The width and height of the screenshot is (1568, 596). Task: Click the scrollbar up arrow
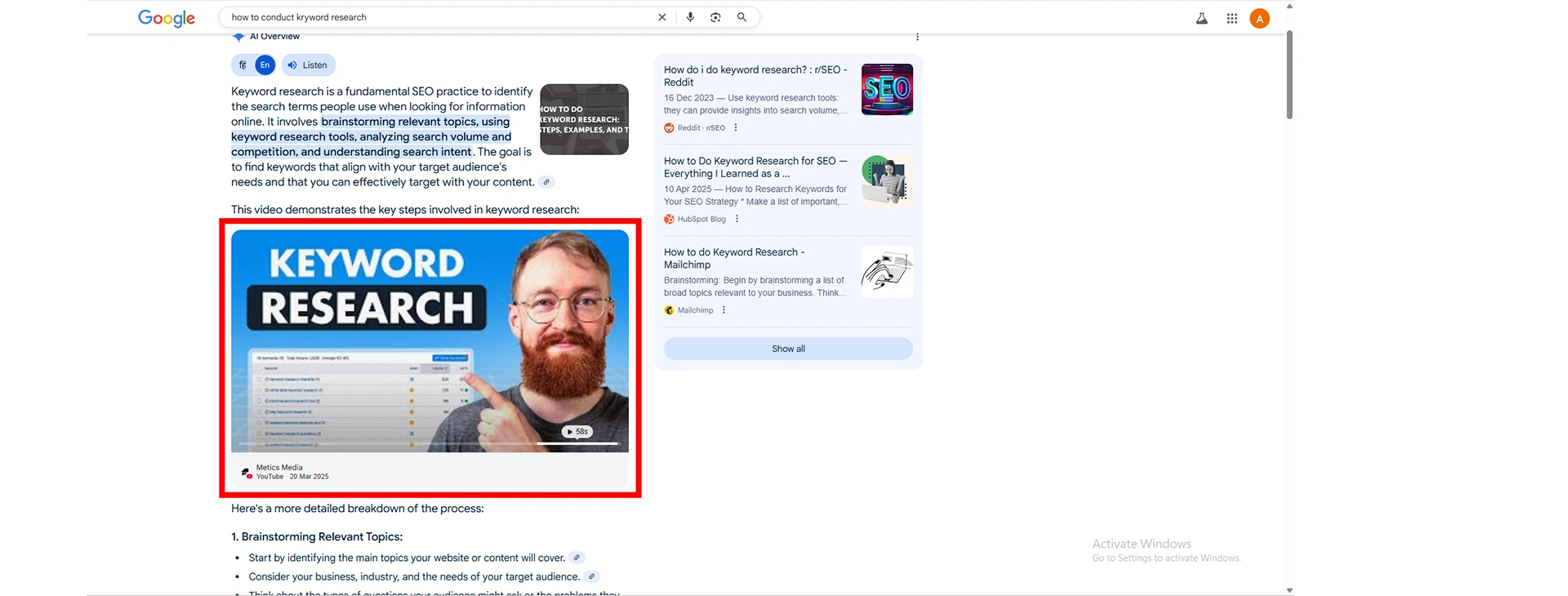tap(1290, 6)
